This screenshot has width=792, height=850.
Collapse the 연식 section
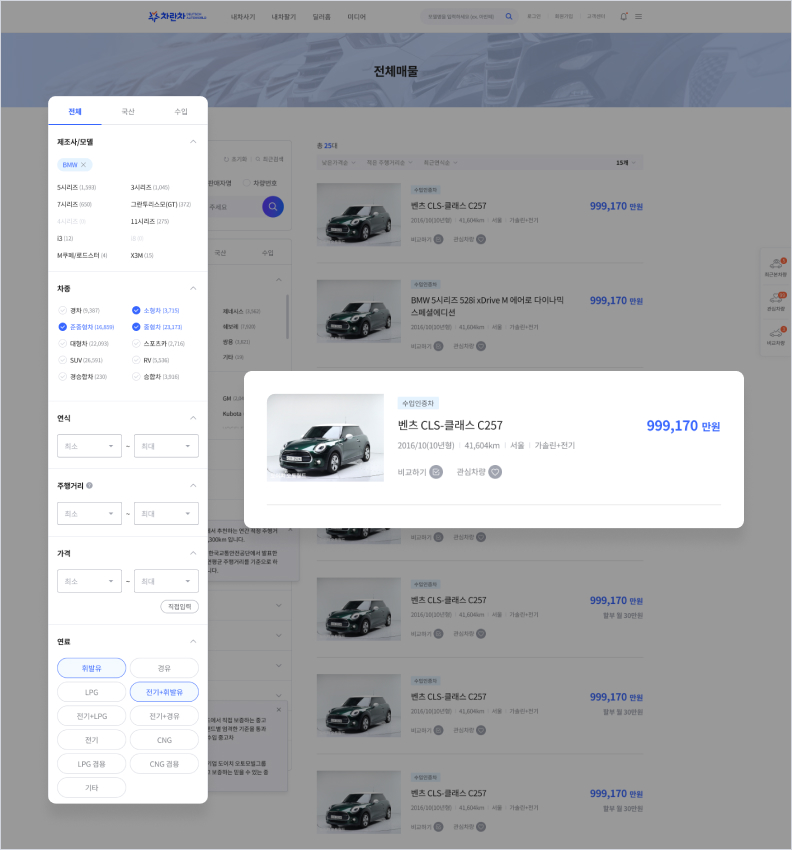point(193,418)
